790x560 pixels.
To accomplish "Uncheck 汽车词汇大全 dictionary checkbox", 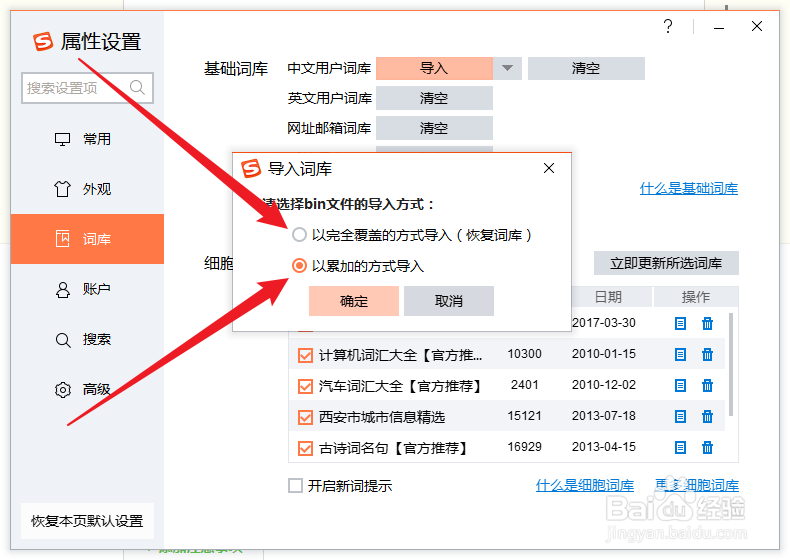I will [x=305, y=387].
